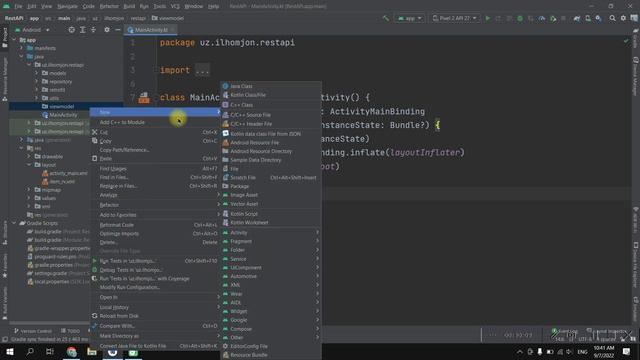Select Find Usages in context menu
This screenshot has height=360, width=640.
tap(155, 169)
